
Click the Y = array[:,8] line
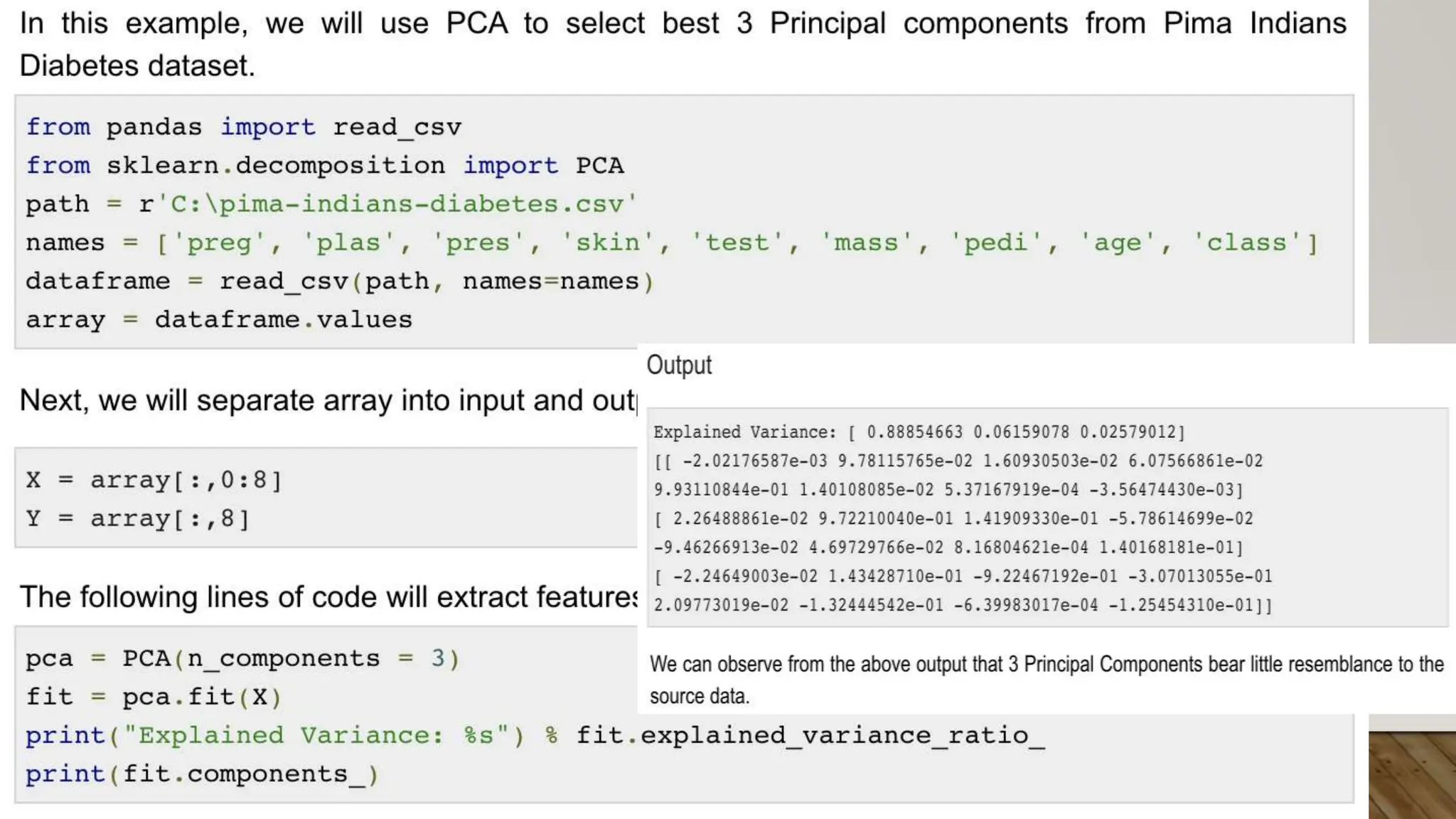(138, 518)
